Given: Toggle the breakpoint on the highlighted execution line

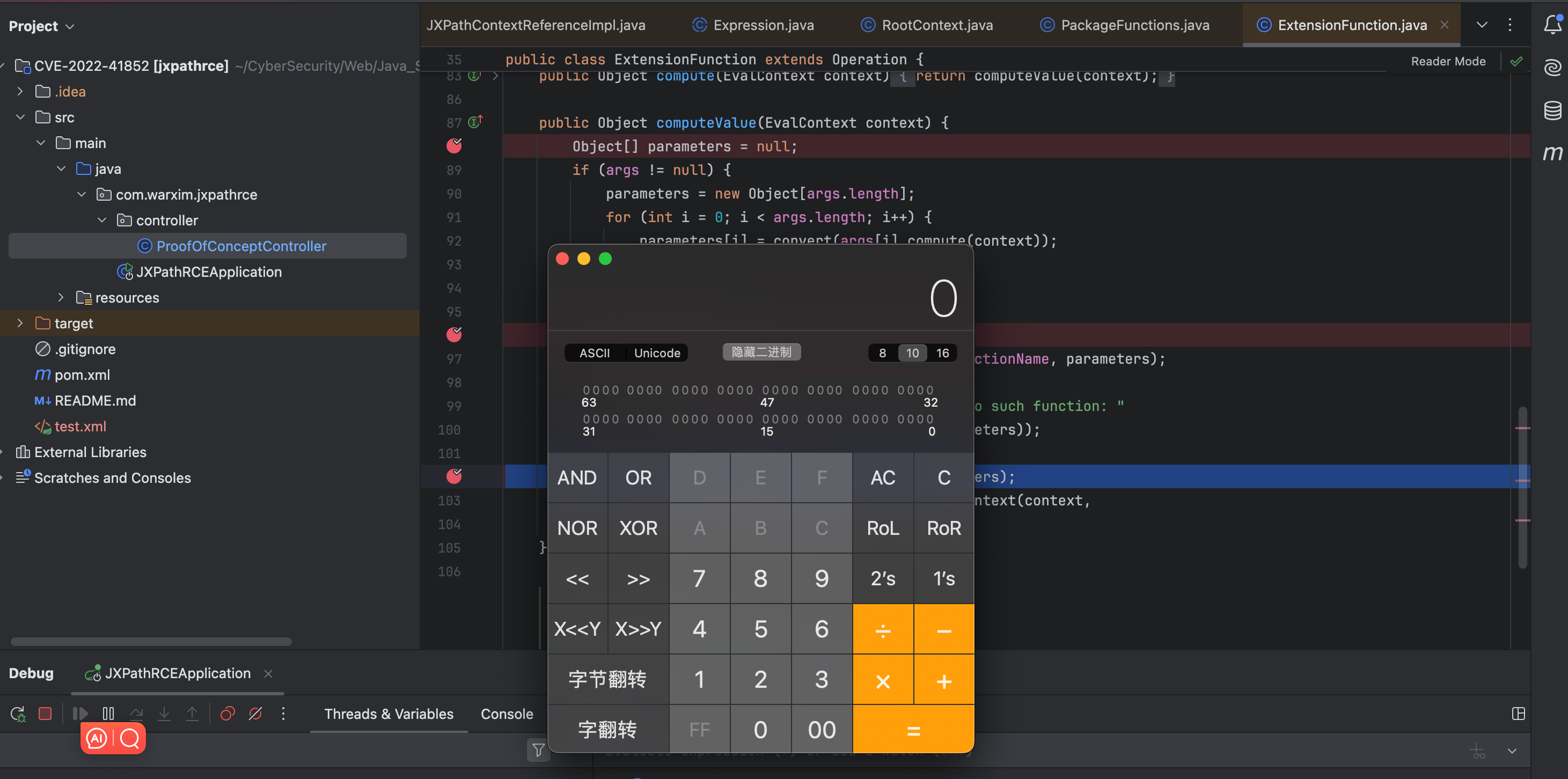Looking at the screenshot, I should coord(454,476).
